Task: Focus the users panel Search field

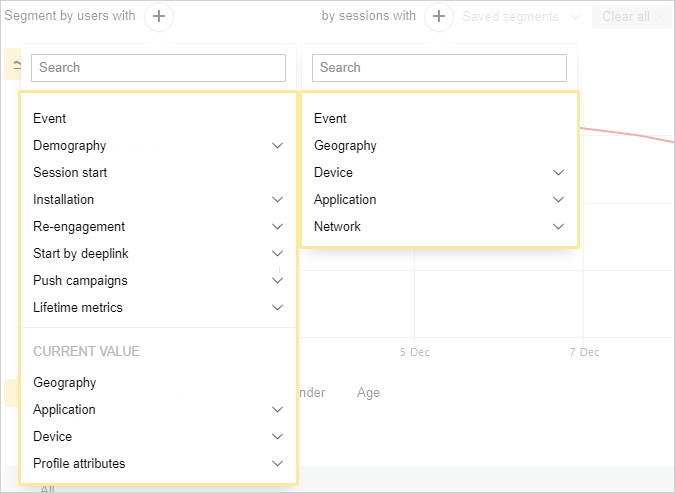Action: (x=158, y=68)
